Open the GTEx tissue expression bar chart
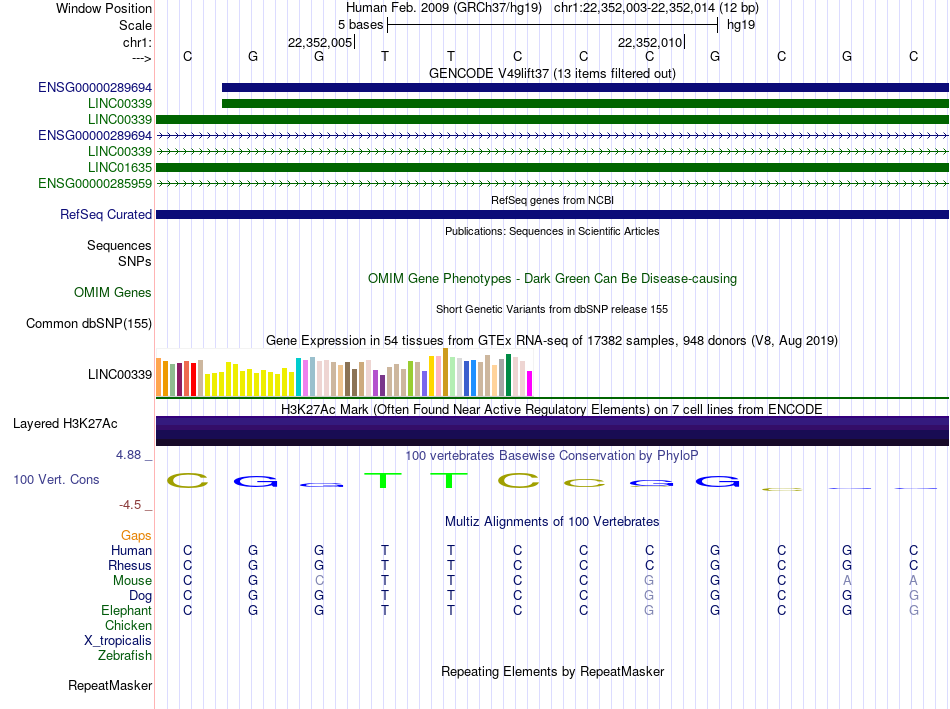Screen dimensions: 950x709 [x=344, y=372]
